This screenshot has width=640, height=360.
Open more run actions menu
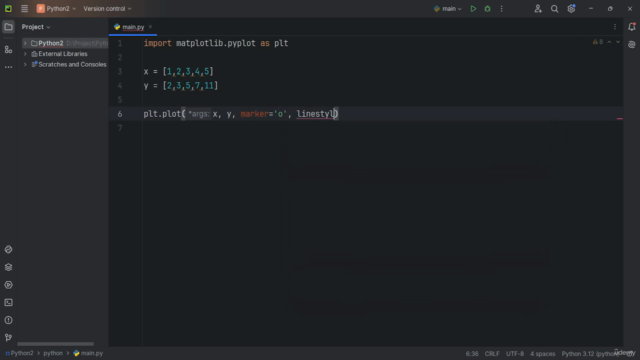click(x=502, y=9)
